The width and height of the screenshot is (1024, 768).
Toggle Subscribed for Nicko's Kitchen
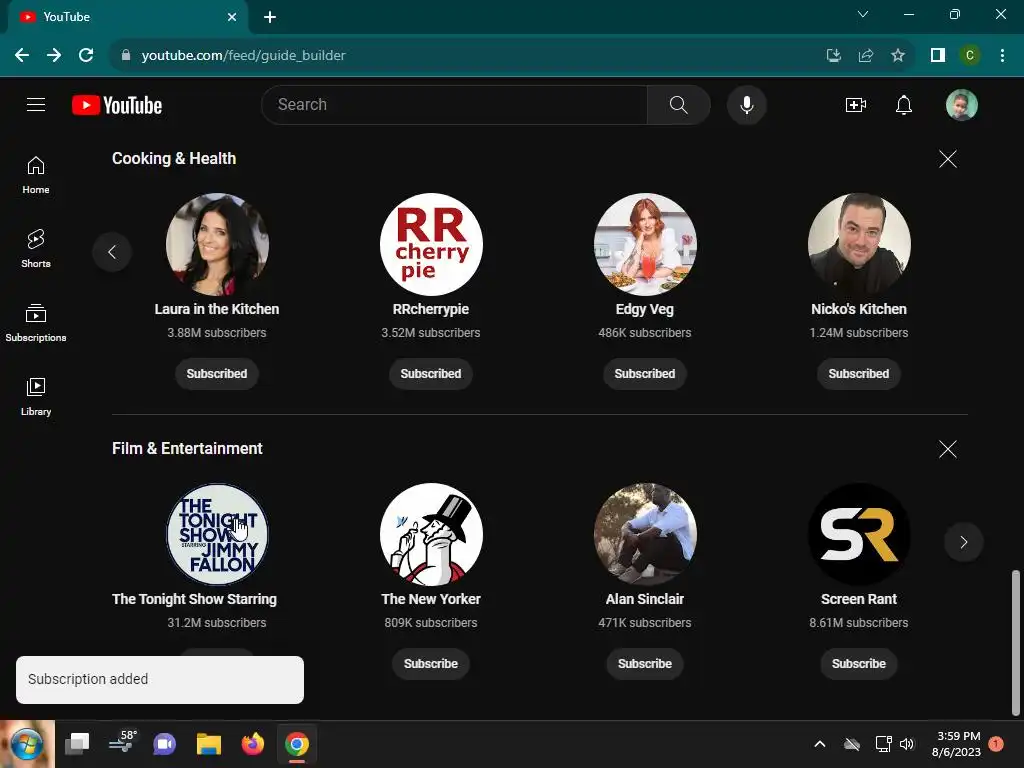point(859,374)
